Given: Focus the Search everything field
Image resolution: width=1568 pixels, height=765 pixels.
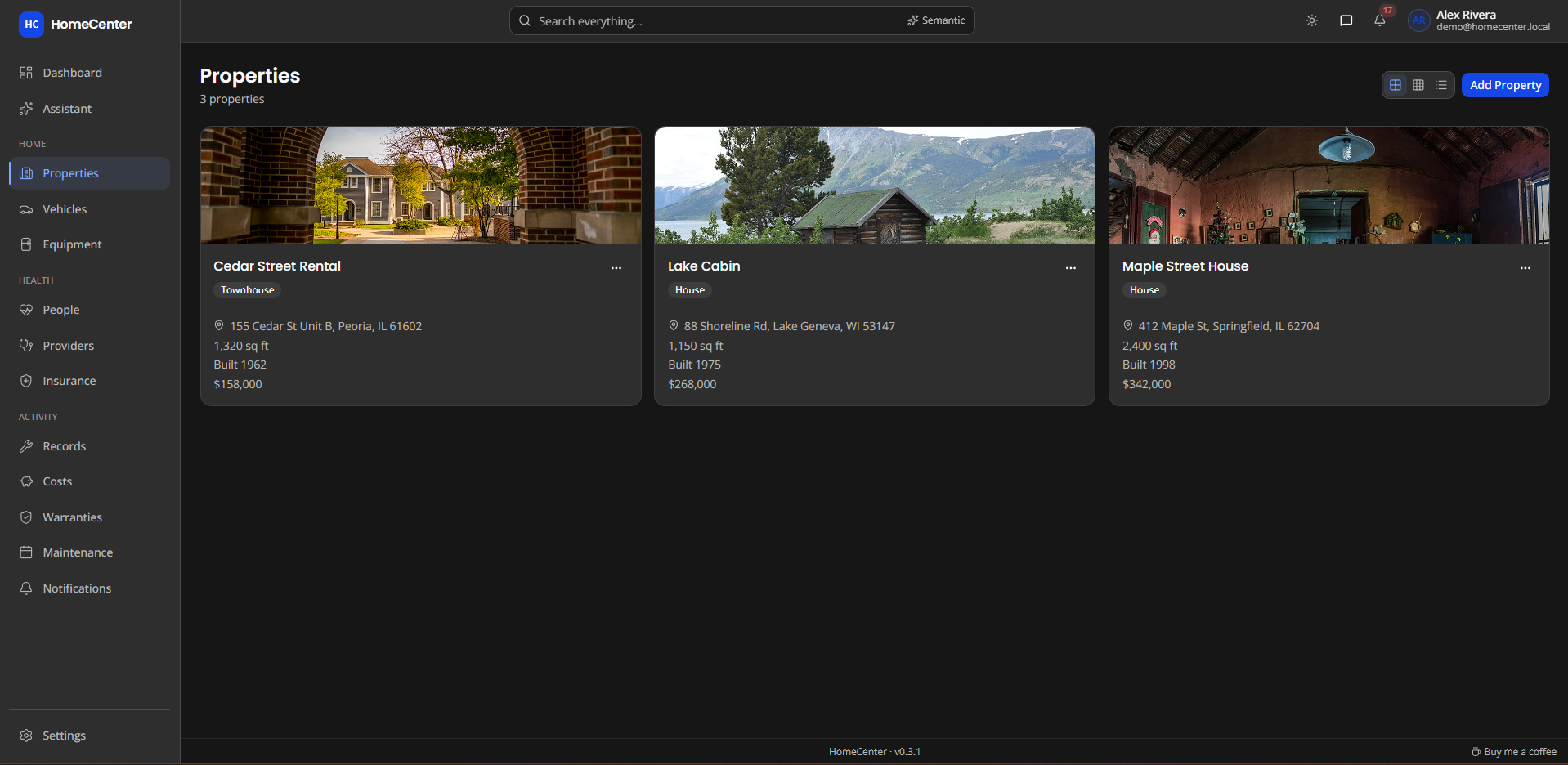Looking at the screenshot, I should [x=741, y=20].
